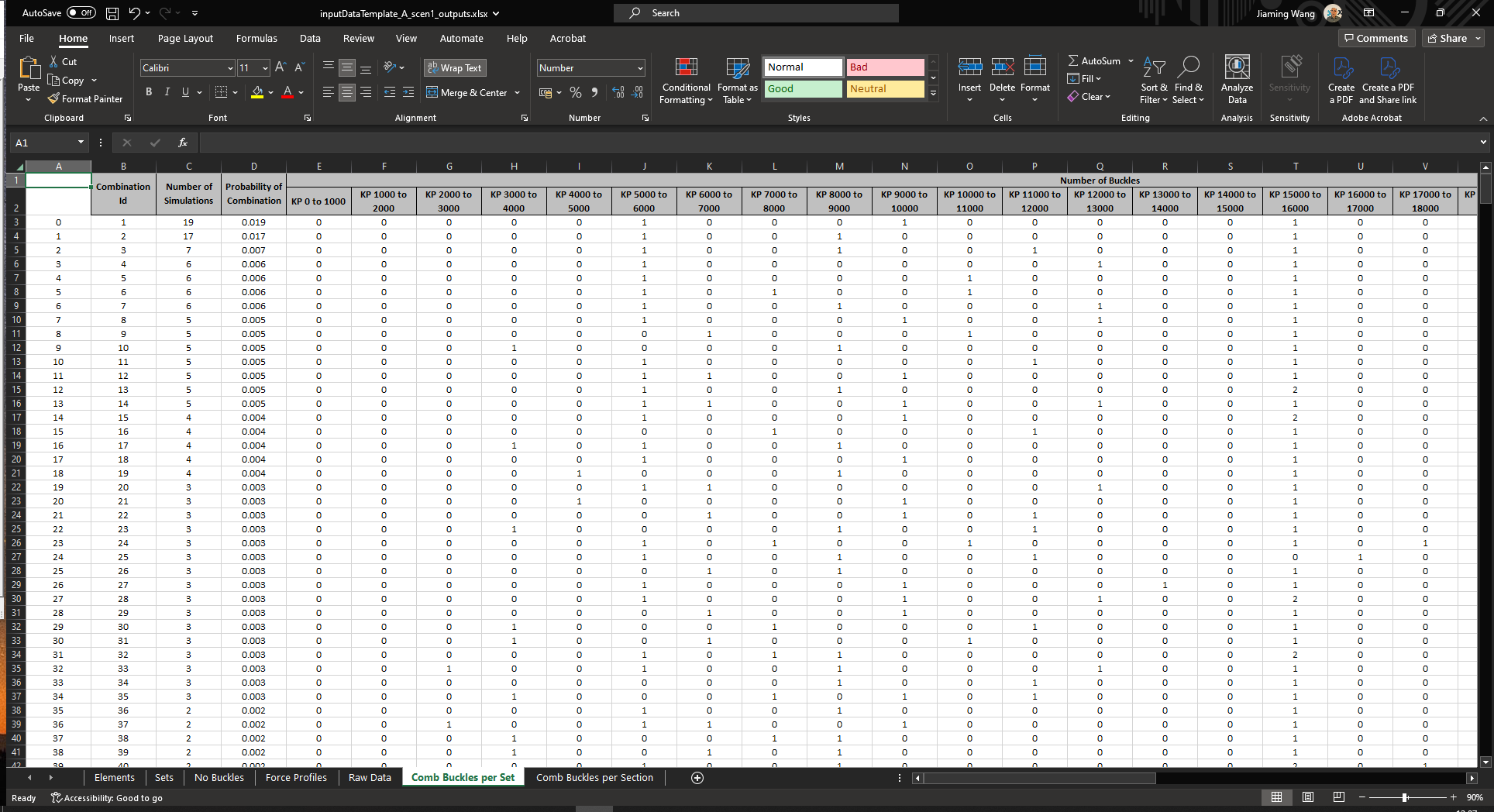Image resolution: width=1494 pixels, height=812 pixels.
Task: Toggle AutoSave off
Action: (80, 12)
